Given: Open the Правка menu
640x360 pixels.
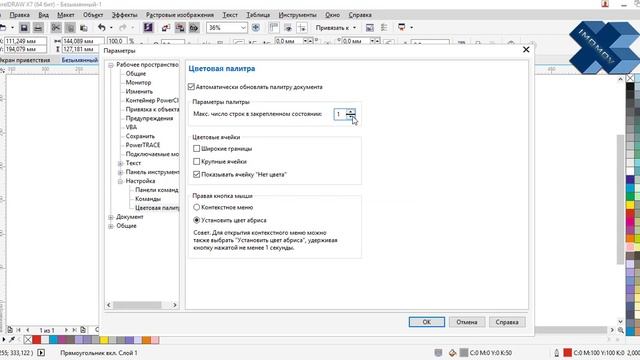Looking at the screenshot, I should (20, 15).
